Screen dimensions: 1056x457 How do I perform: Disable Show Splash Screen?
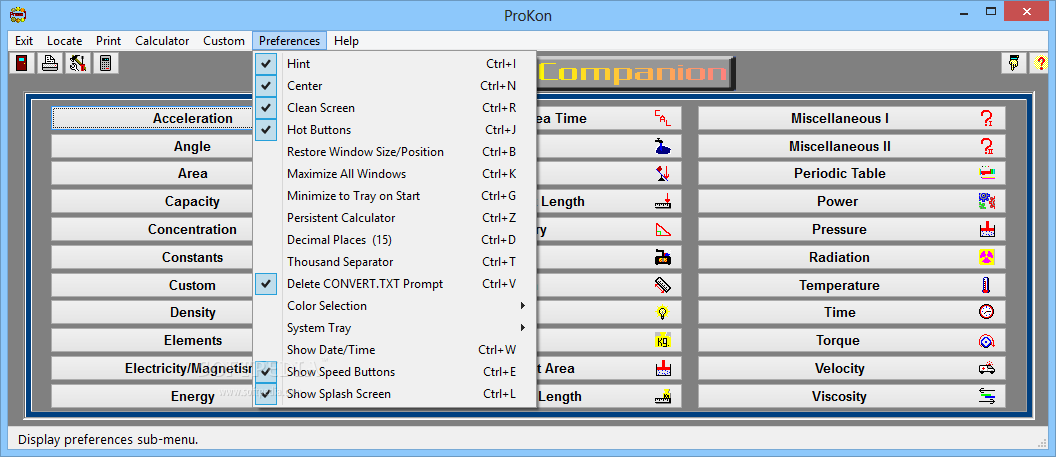(x=267, y=394)
